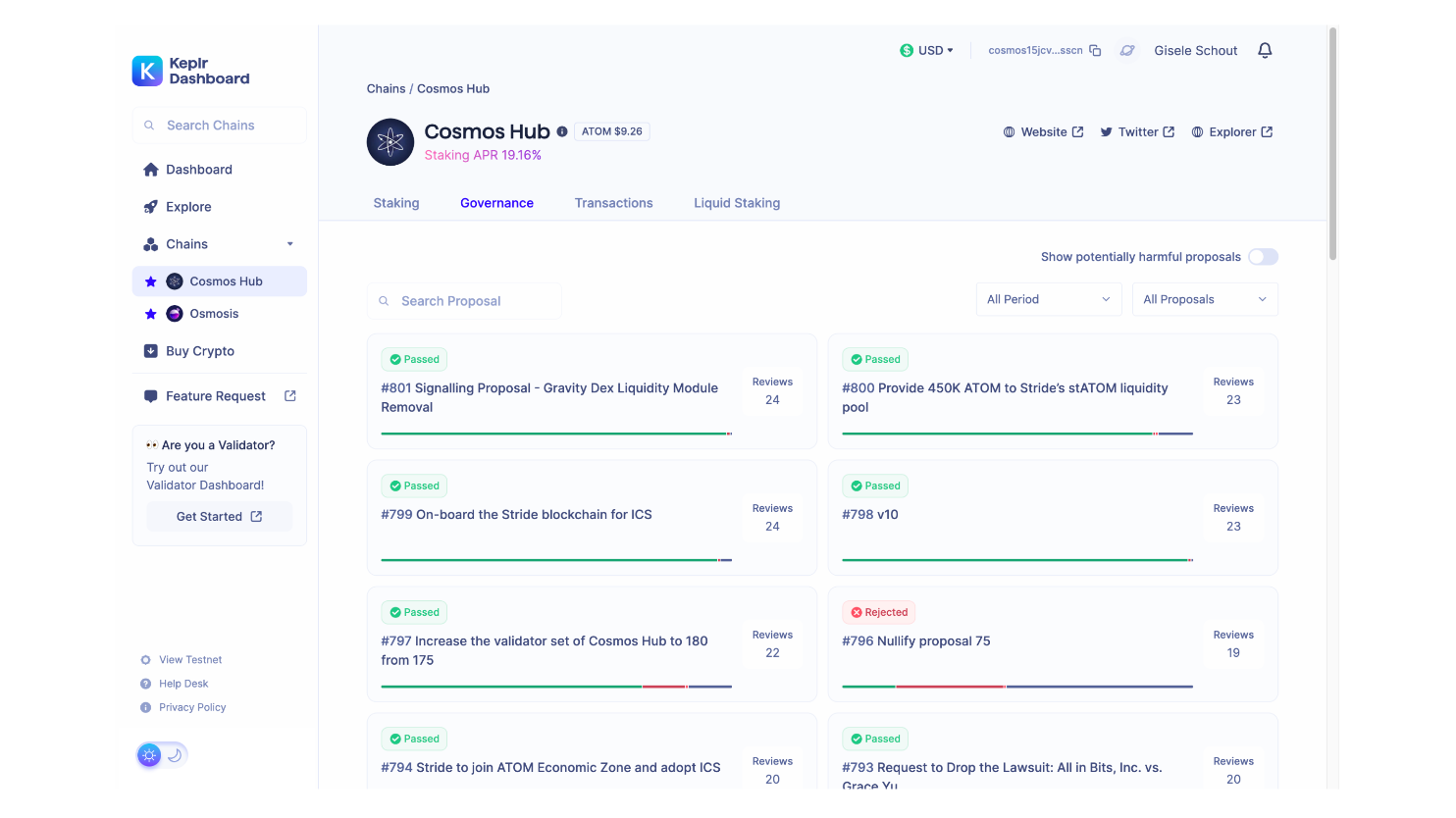Open the Twitter link
1456x818 pixels.
(x=1137, y=132)
